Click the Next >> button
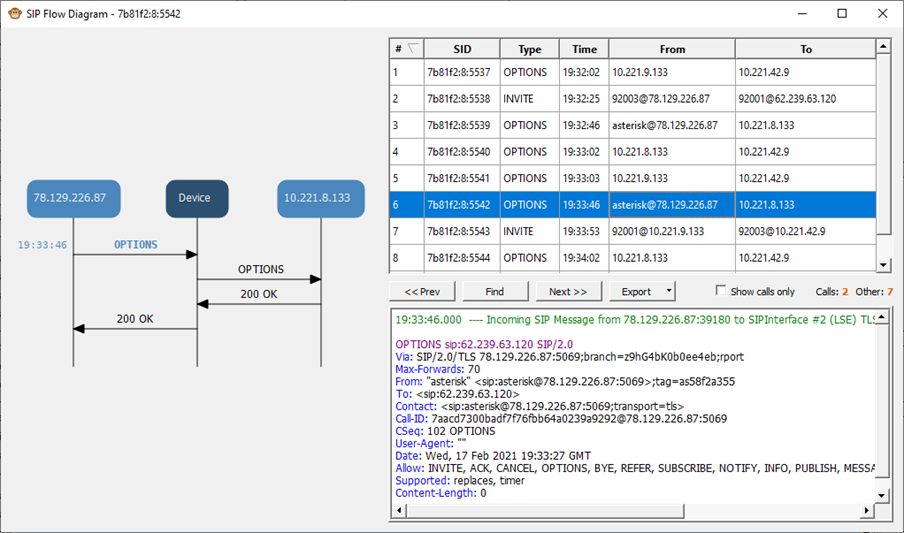 568,291
